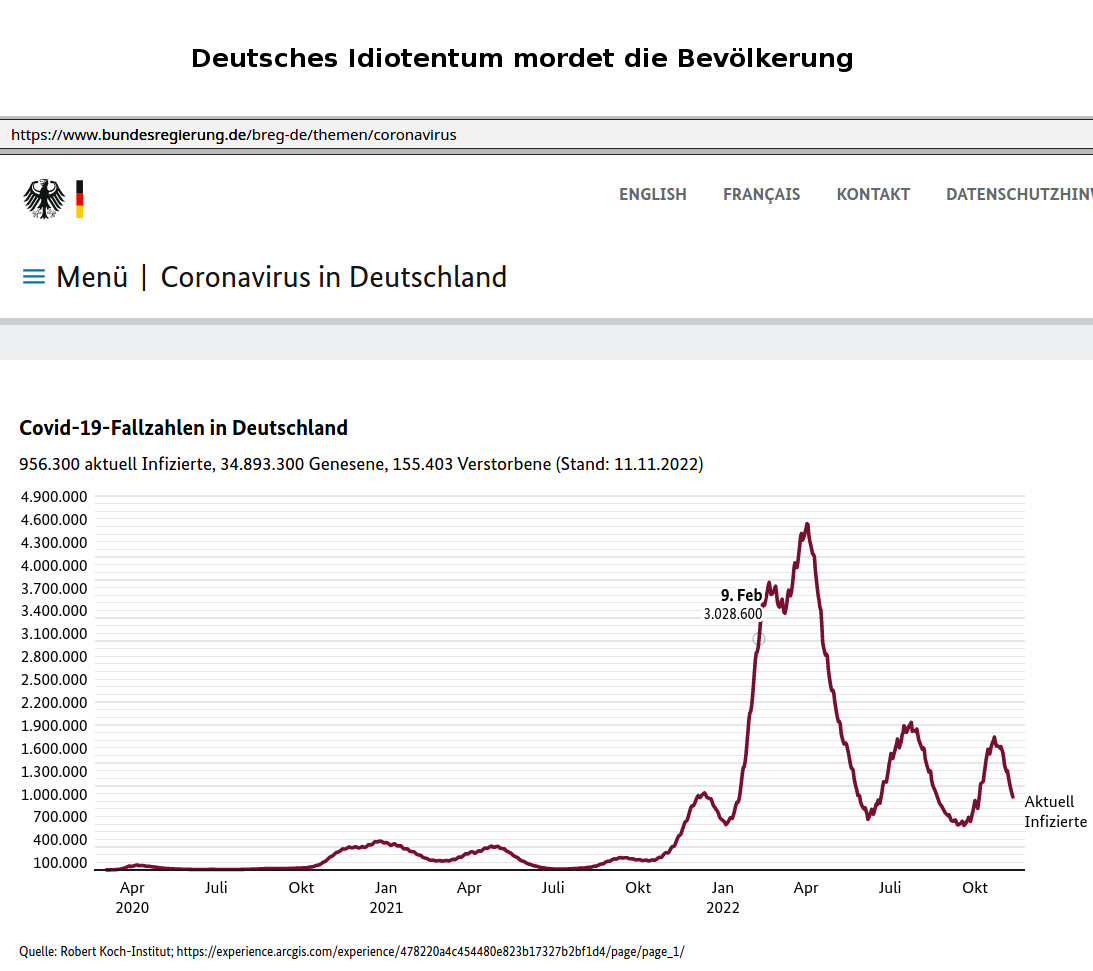Open the hamburger menu icon
Image resolution: width=1093 pixels, height=971 pixels.
[34, 277]
